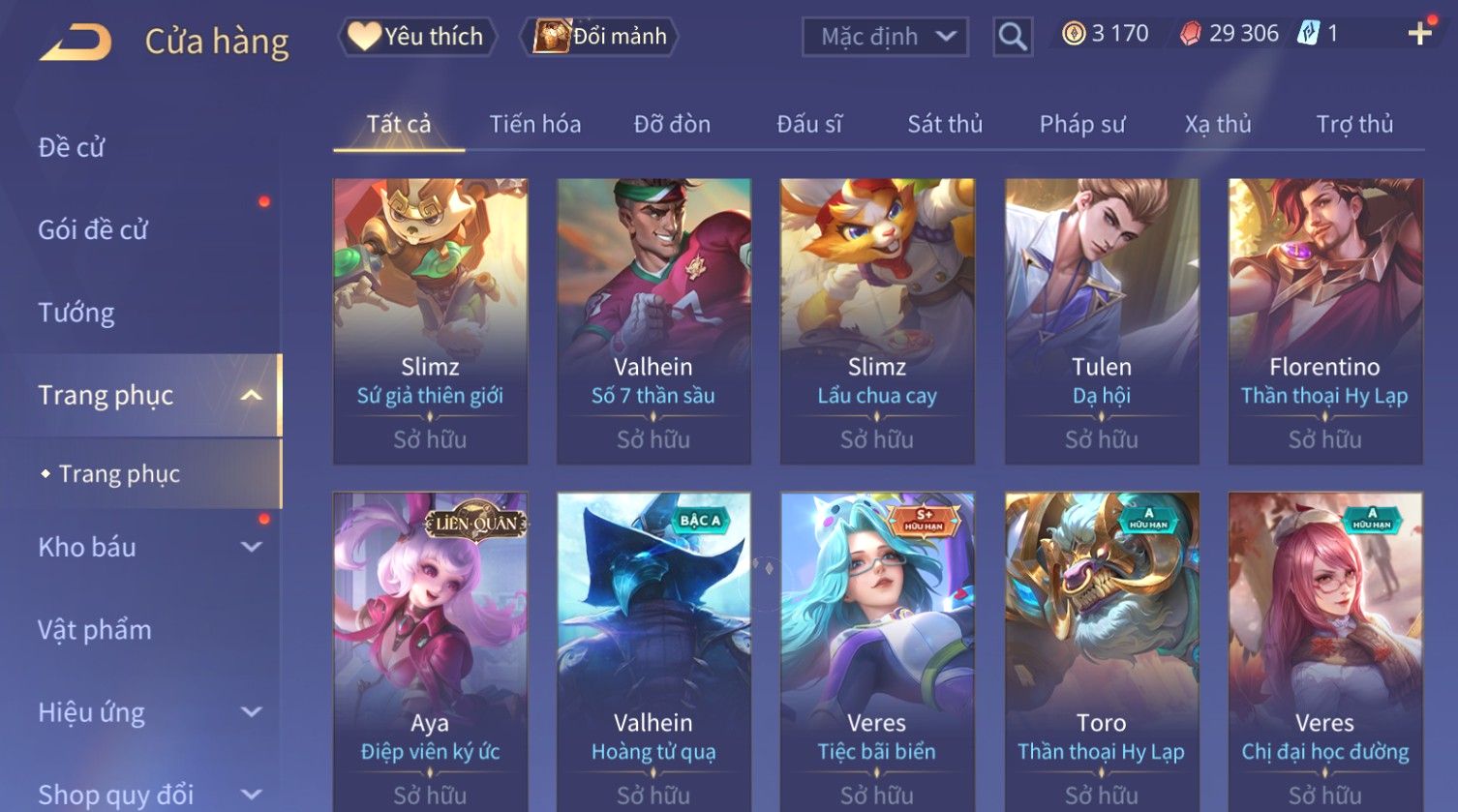Open Đổi mảnh chest icon button
The image size is (1458, 812).
(x=599, y=37)
